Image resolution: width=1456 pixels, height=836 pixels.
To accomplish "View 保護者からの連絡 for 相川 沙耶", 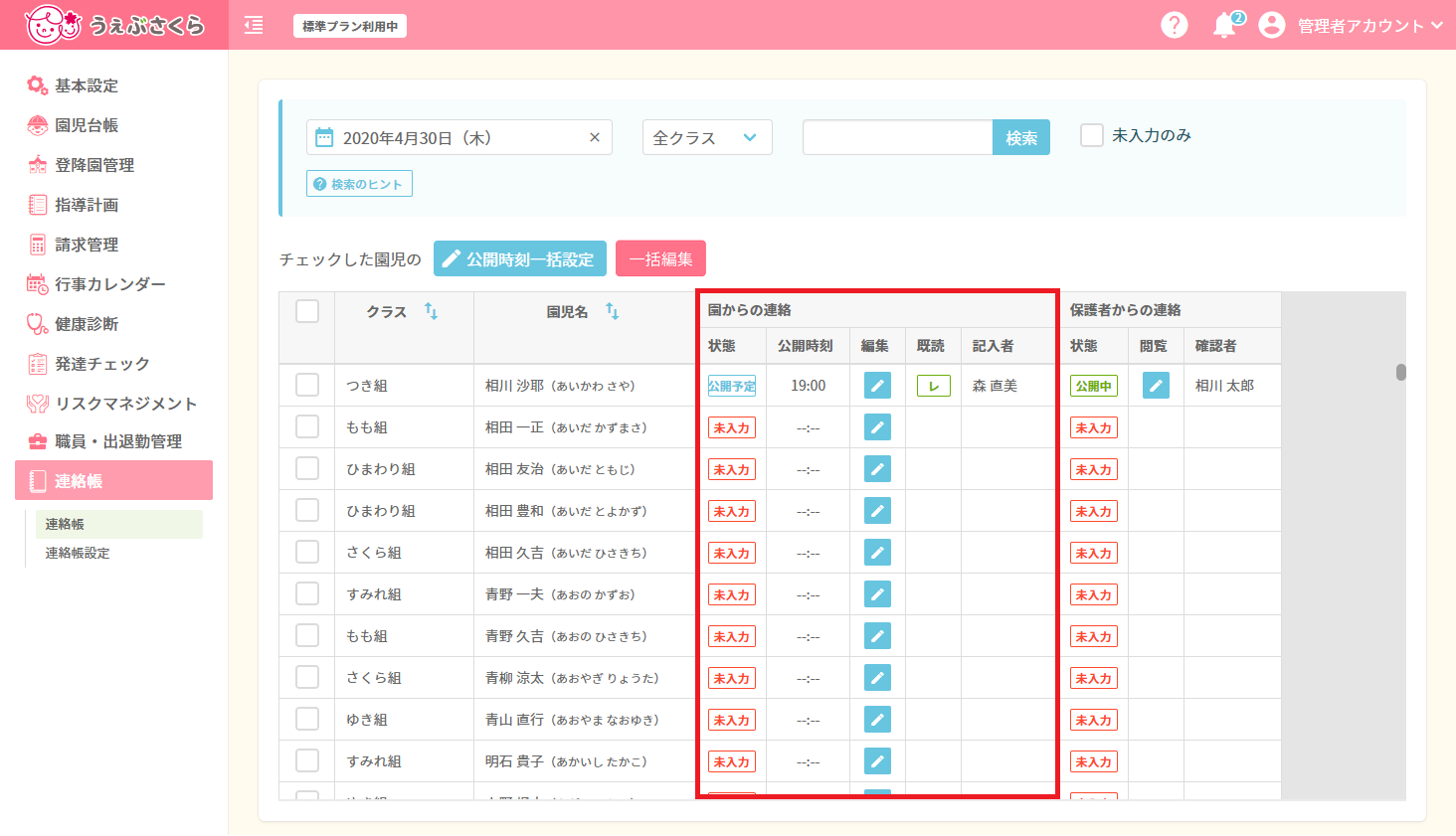I will [x=1156, y=386].
